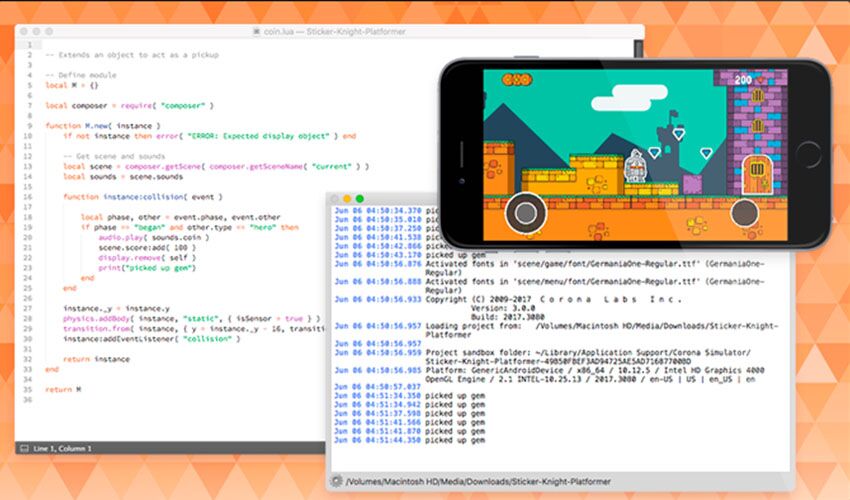Click the editor's vertical scrollbar thumb
This screenshot has height=500, width=850.
click(x=639, y=48)
